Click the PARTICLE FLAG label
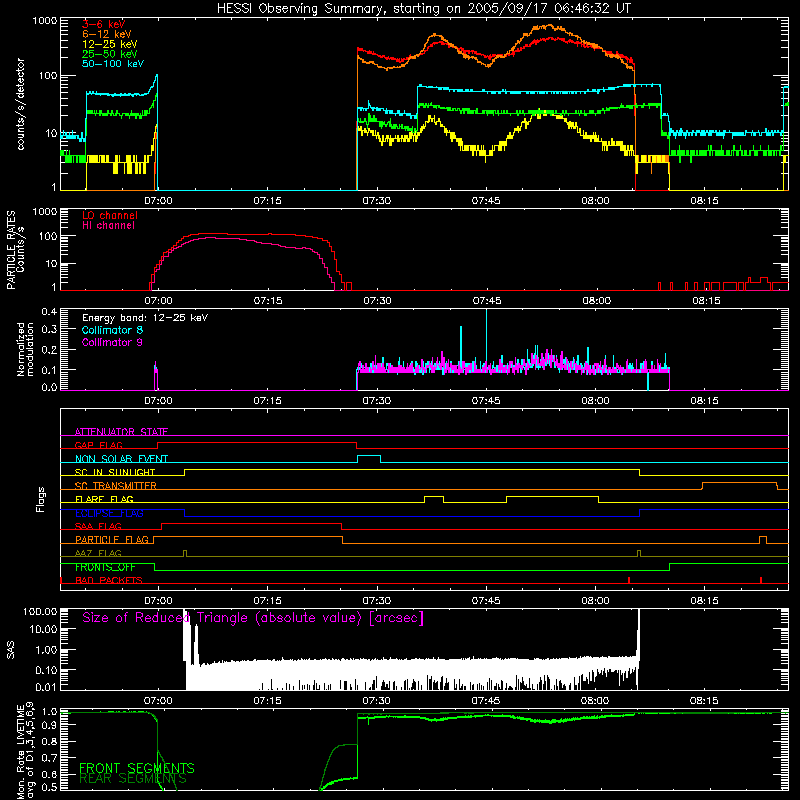Image resolution: width=800 pixels, height=800 pixels. pos(112,539)
